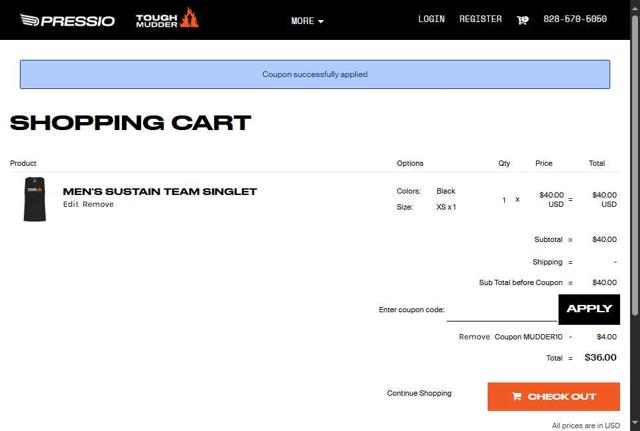This screenshot has width=640, height=431.
Task: Select the Shipping label
Action: pyautogui.click(x=547, y=262)
